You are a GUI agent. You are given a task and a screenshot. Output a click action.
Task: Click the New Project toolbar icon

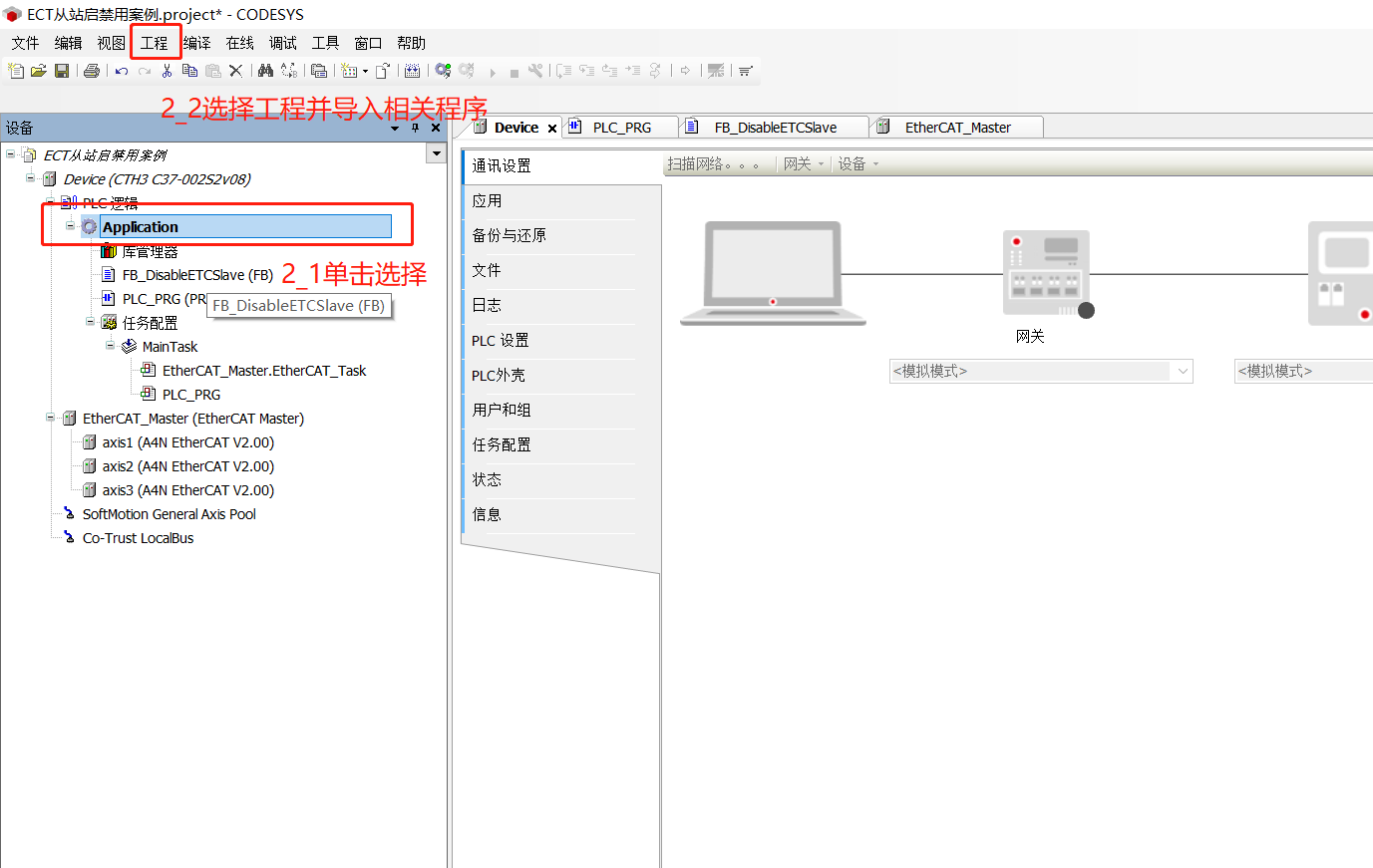[16, 71]
